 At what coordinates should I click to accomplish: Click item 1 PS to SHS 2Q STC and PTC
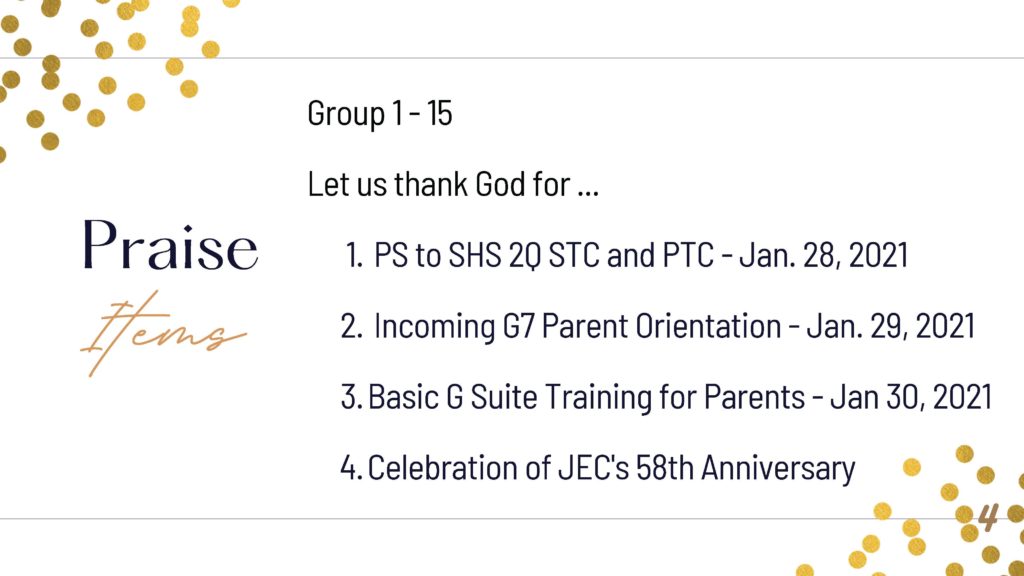[626, 255]
